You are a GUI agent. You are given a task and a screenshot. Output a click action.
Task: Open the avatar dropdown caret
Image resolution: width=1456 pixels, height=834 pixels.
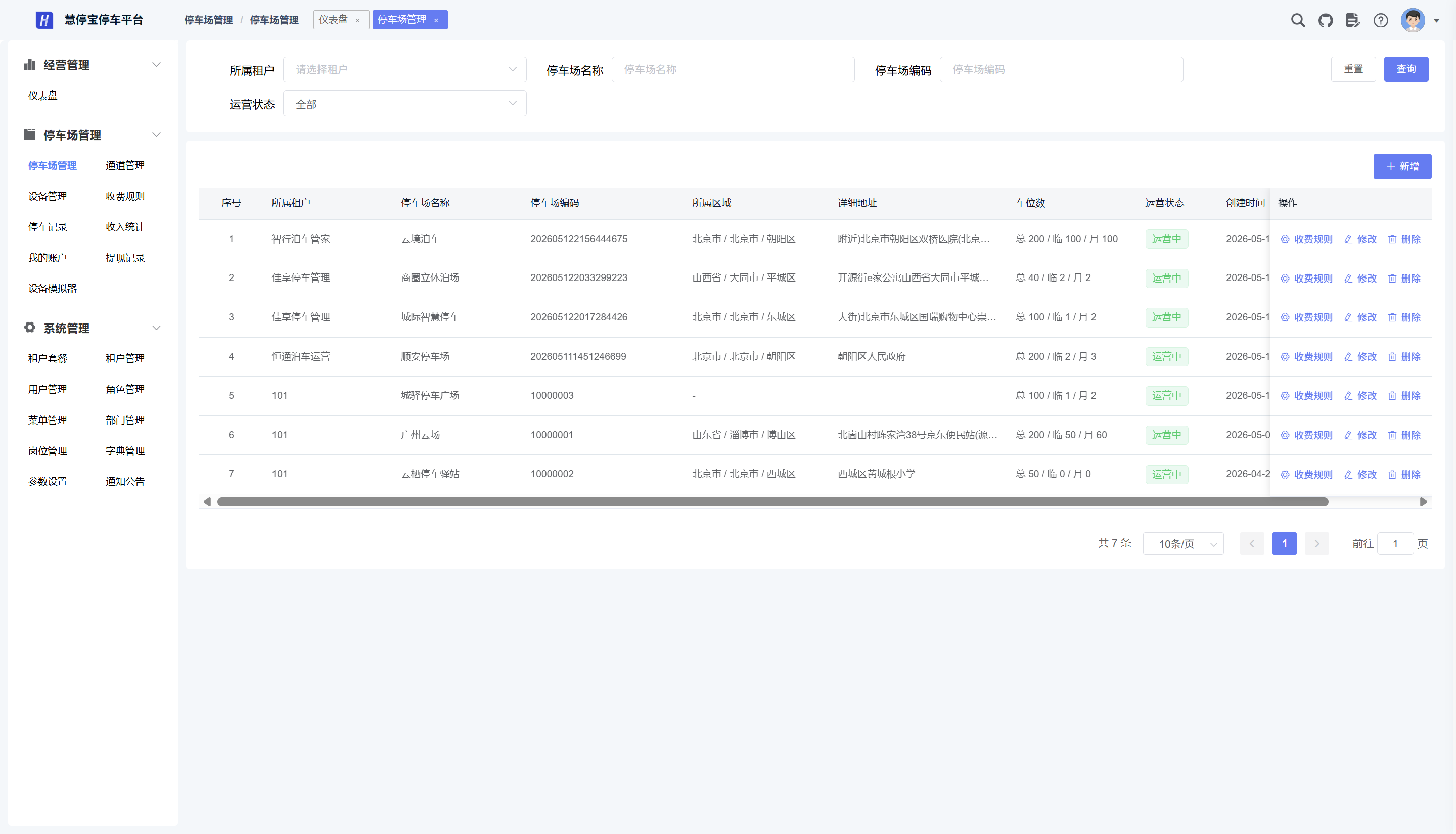[x=1436, y=21]
